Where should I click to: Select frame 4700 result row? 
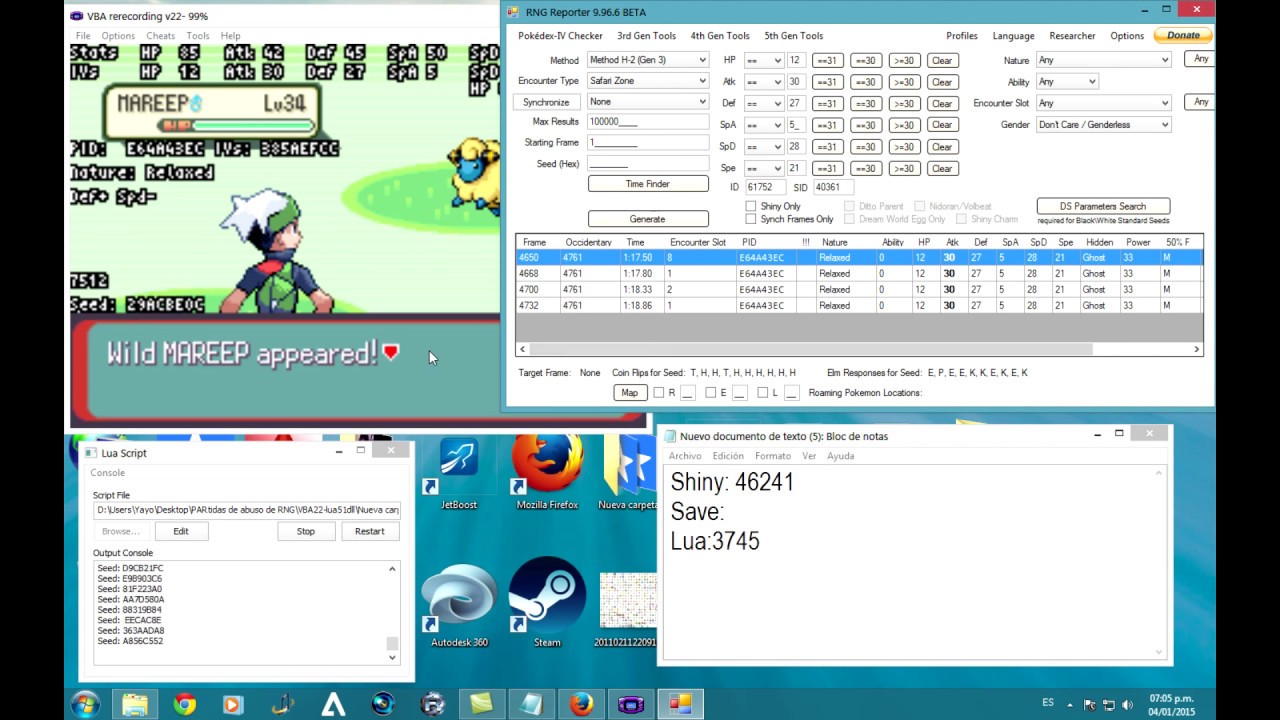tap(859, 290)
